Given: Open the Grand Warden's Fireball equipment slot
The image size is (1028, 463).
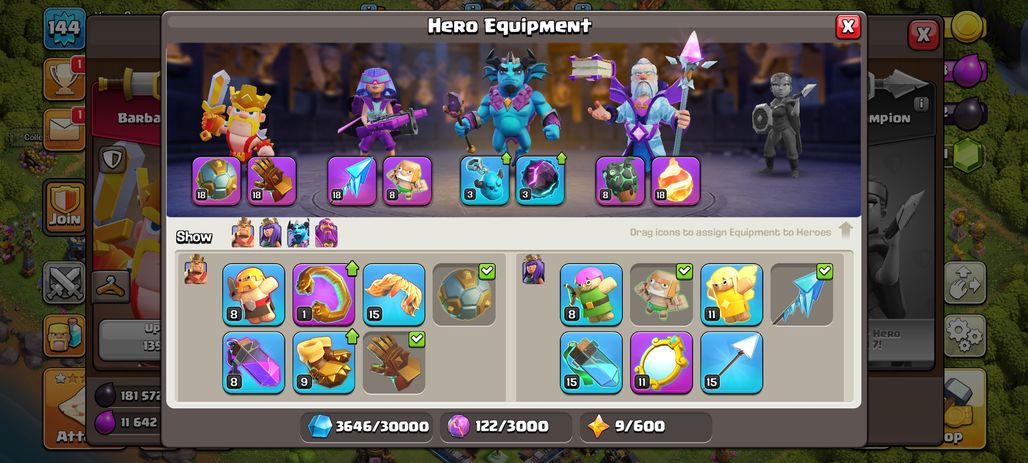Looking at the screenshot, I should pos(675,181).
